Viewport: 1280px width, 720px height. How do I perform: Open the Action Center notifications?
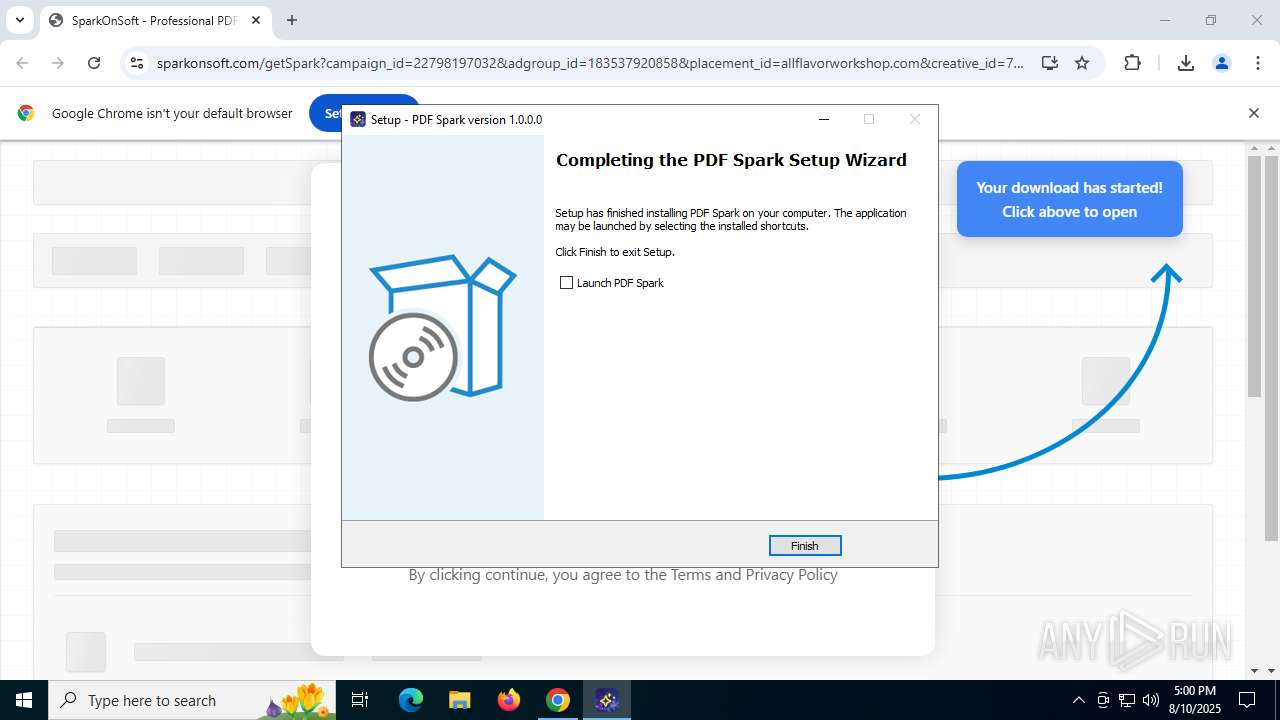tap(1248, 700)
